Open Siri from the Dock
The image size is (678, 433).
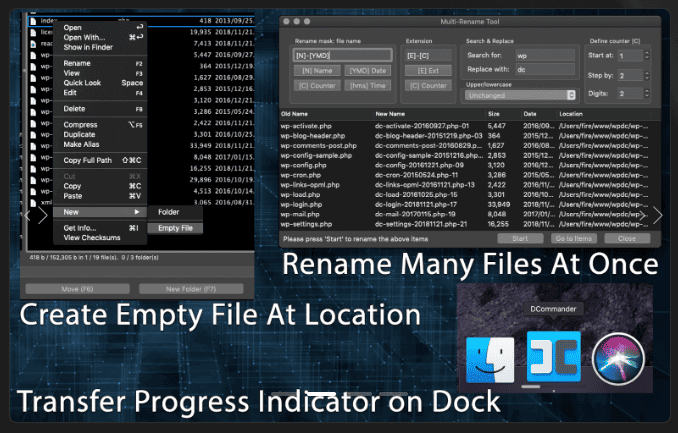[618, 359]
